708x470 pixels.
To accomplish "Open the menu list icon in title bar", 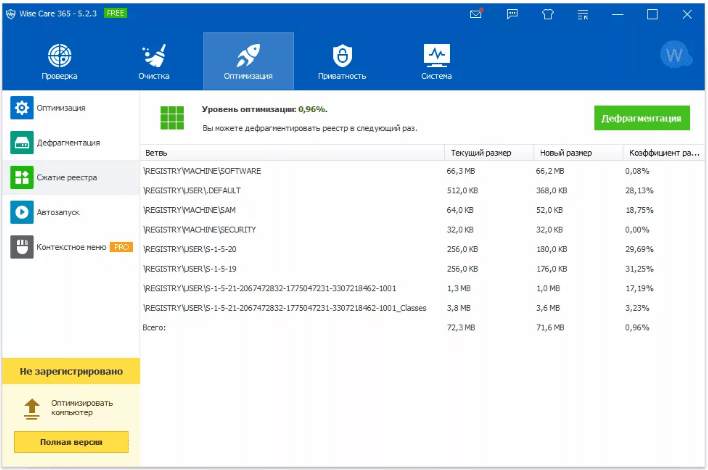I will tap(583, 14).
